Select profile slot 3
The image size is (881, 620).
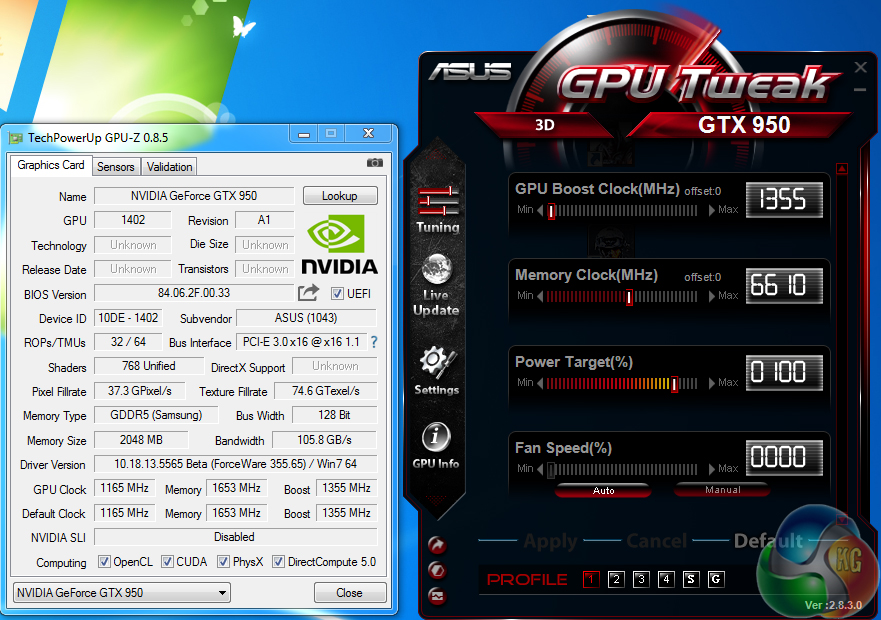pos(641,579)
